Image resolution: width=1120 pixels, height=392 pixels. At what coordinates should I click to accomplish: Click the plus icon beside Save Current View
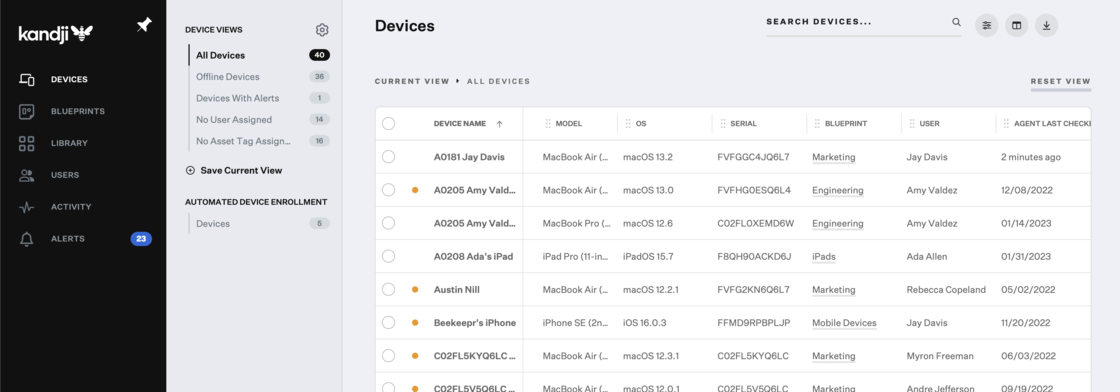pos(190,171)
